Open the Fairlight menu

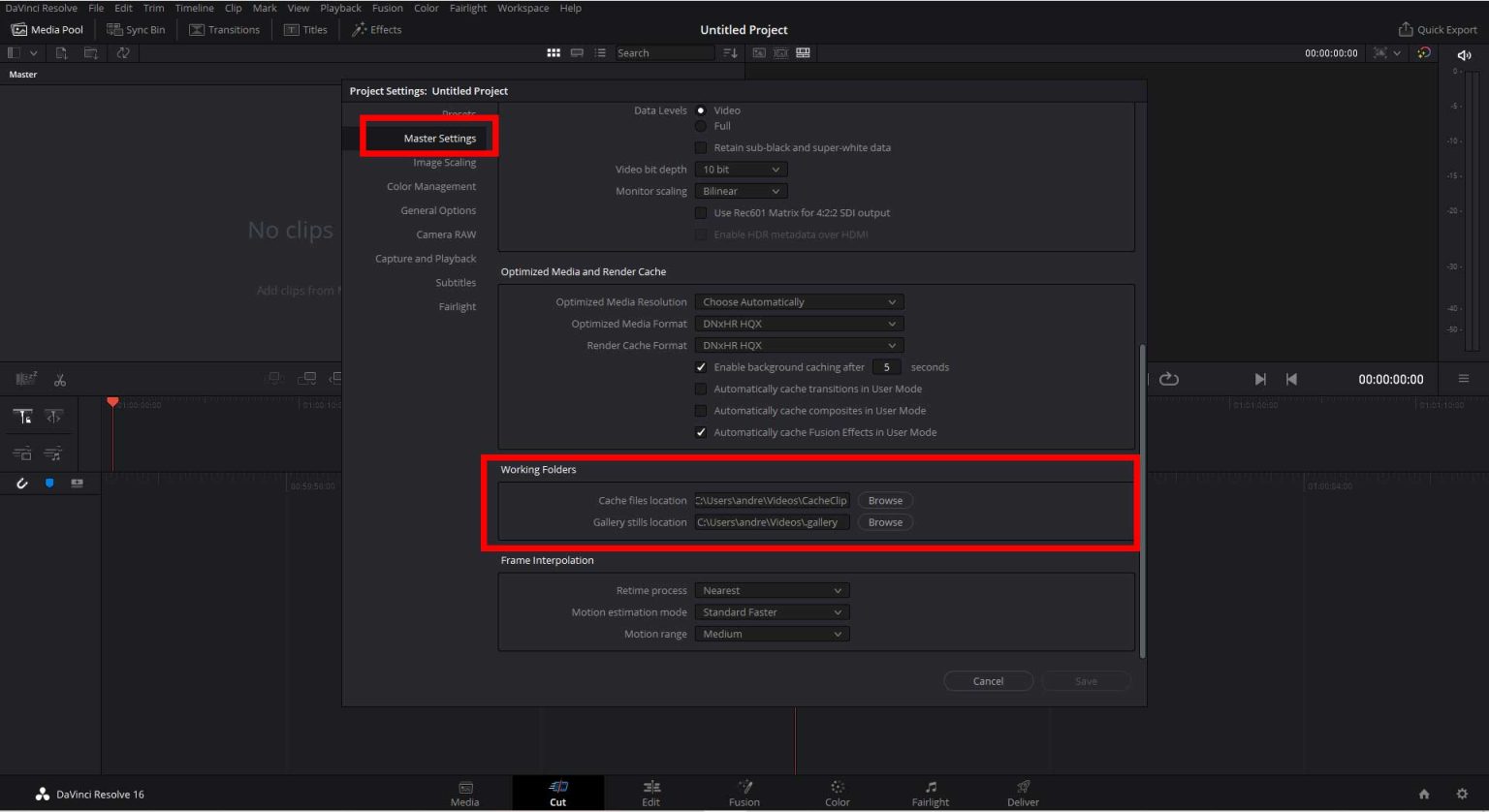point(467,8)
